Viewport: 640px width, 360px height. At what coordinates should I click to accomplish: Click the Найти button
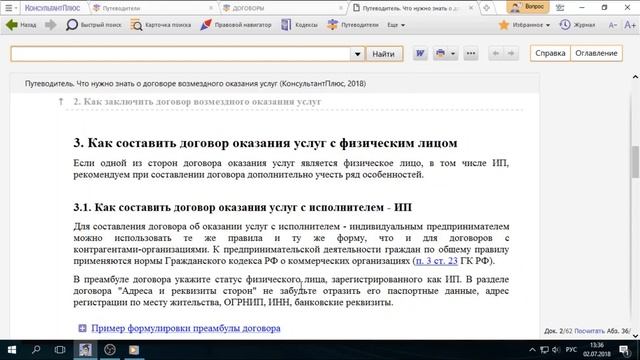coord(383,54)
